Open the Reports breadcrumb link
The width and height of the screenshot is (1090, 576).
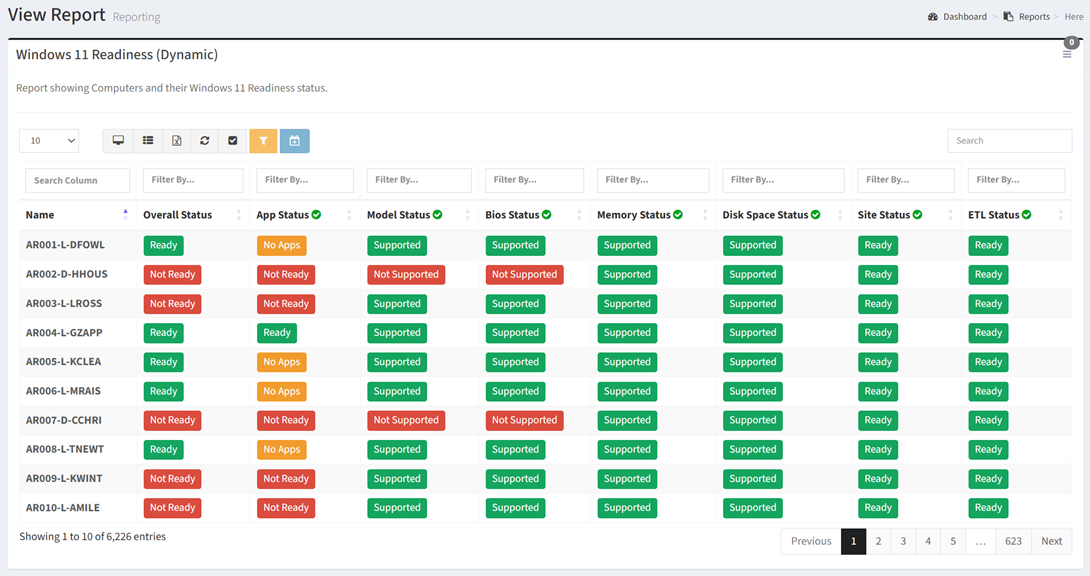(1034, 17)
